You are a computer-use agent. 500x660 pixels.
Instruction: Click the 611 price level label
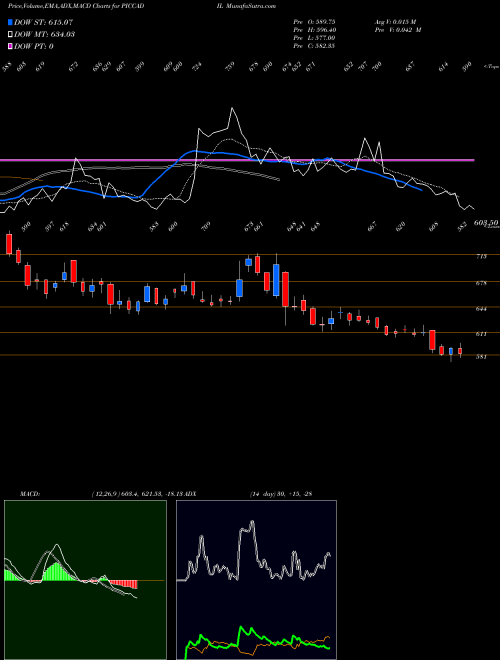(481, 334)
